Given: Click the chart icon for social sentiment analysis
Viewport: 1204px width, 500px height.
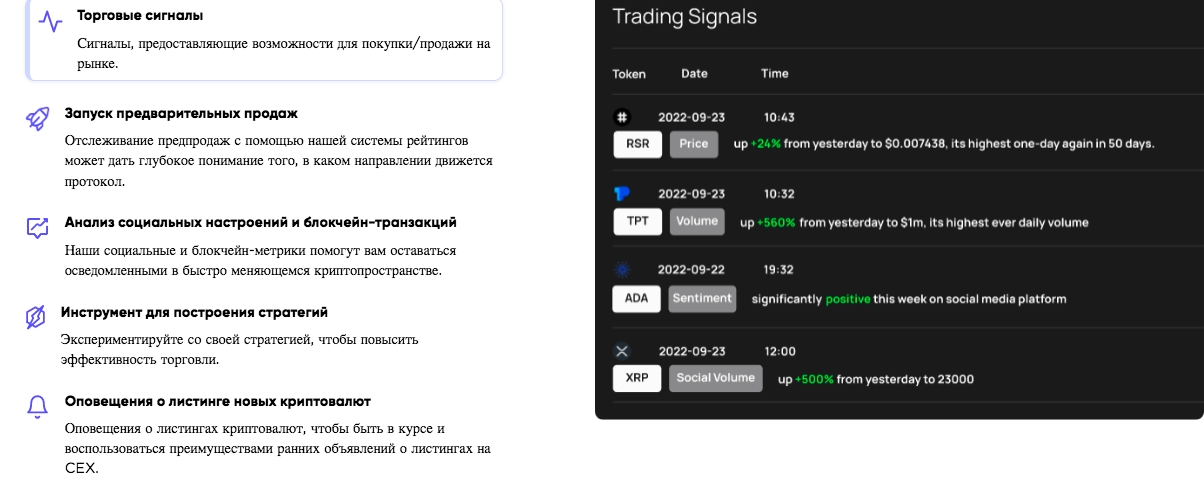Looking at the screenshot, I should tap(37, 227).
